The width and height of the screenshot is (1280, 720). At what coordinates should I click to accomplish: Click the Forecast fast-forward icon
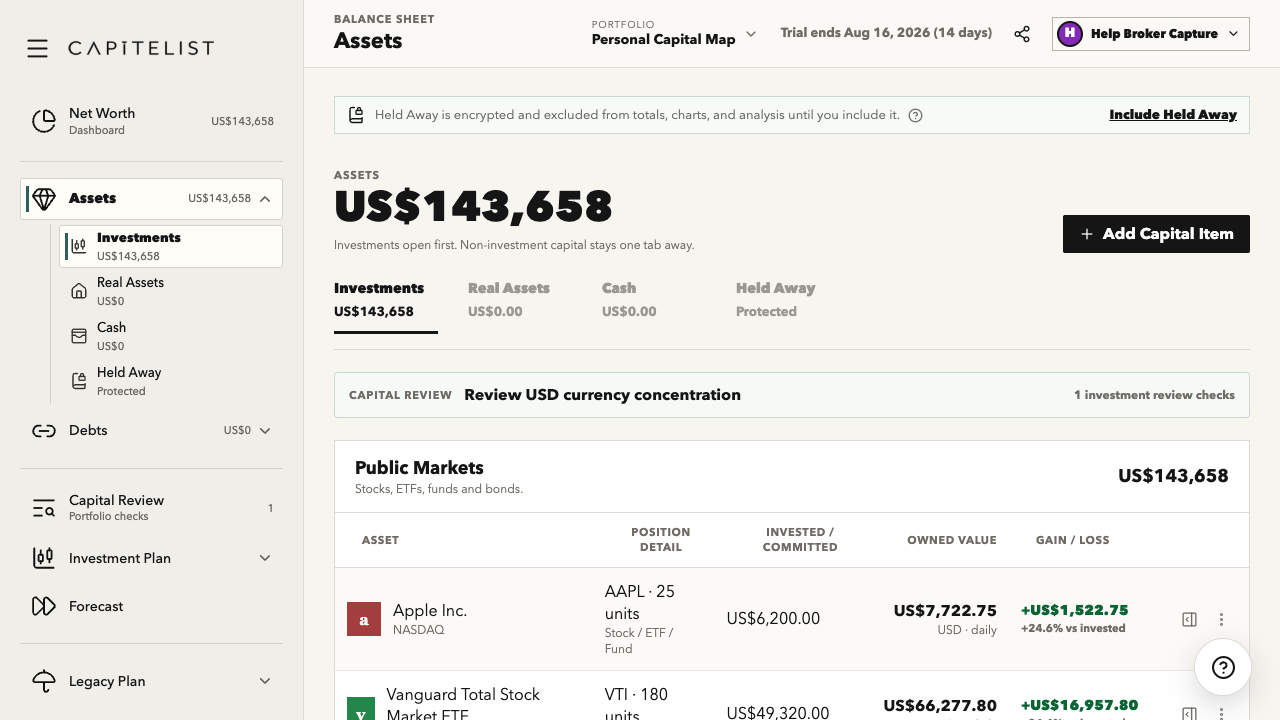pyautogui.click(x=44, y=606)
